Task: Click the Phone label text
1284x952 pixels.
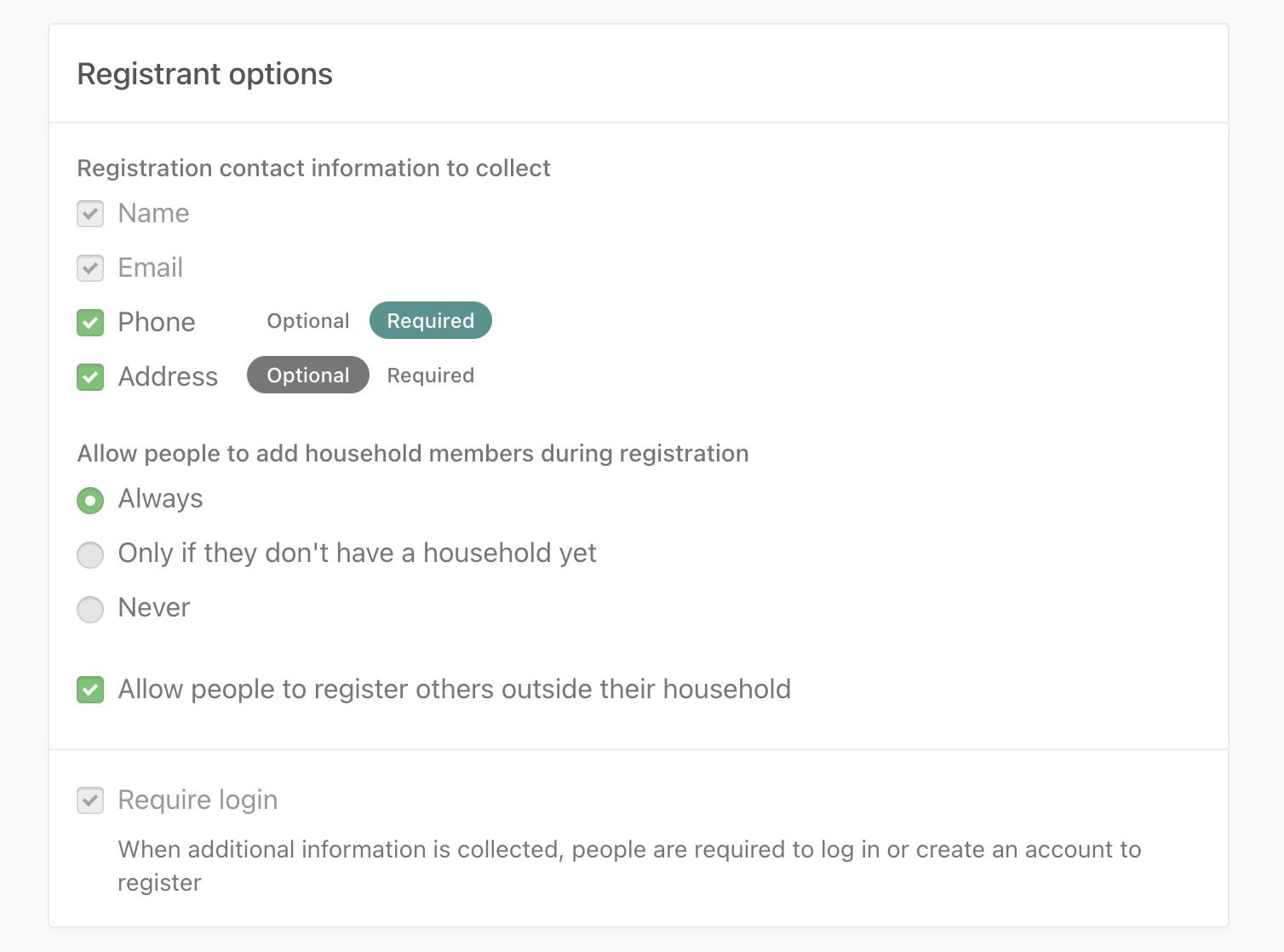Action: point(157,322)
